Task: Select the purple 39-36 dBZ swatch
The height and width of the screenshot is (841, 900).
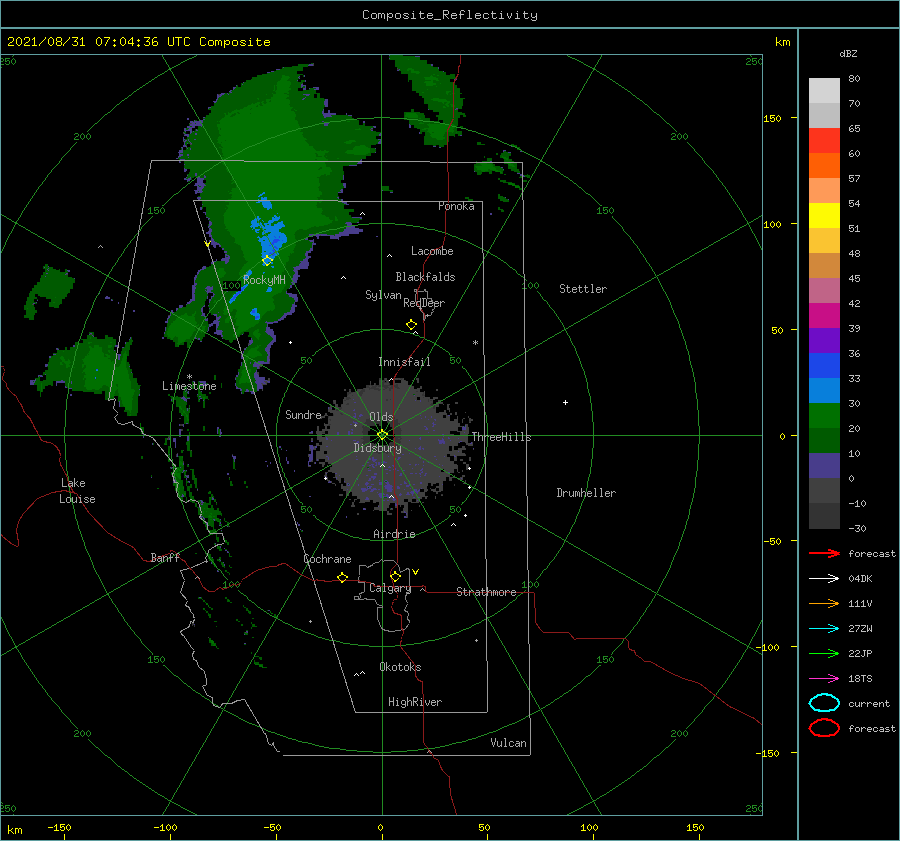Action: 824,340
